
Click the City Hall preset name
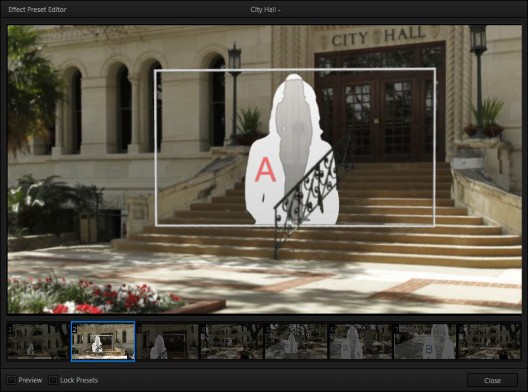(x=265, y=9)
